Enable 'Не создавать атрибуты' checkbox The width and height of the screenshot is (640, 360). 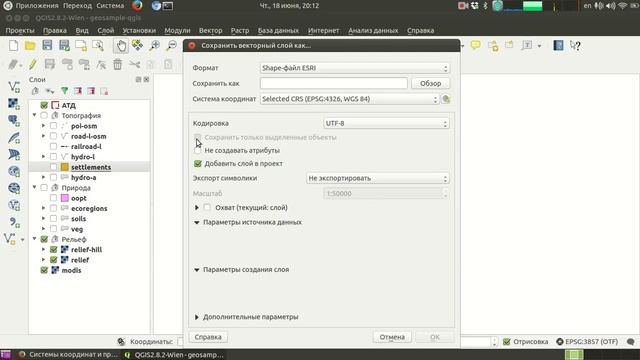click(x=198, y=151)
